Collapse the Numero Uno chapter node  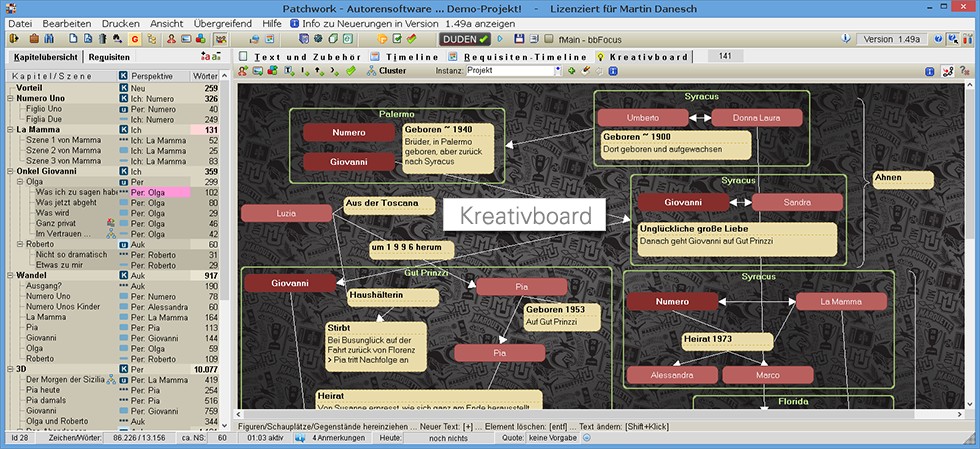pos(9,99)
